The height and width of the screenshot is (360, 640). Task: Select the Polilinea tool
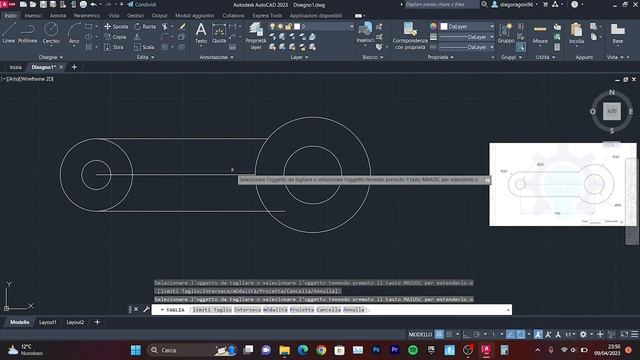27,33
